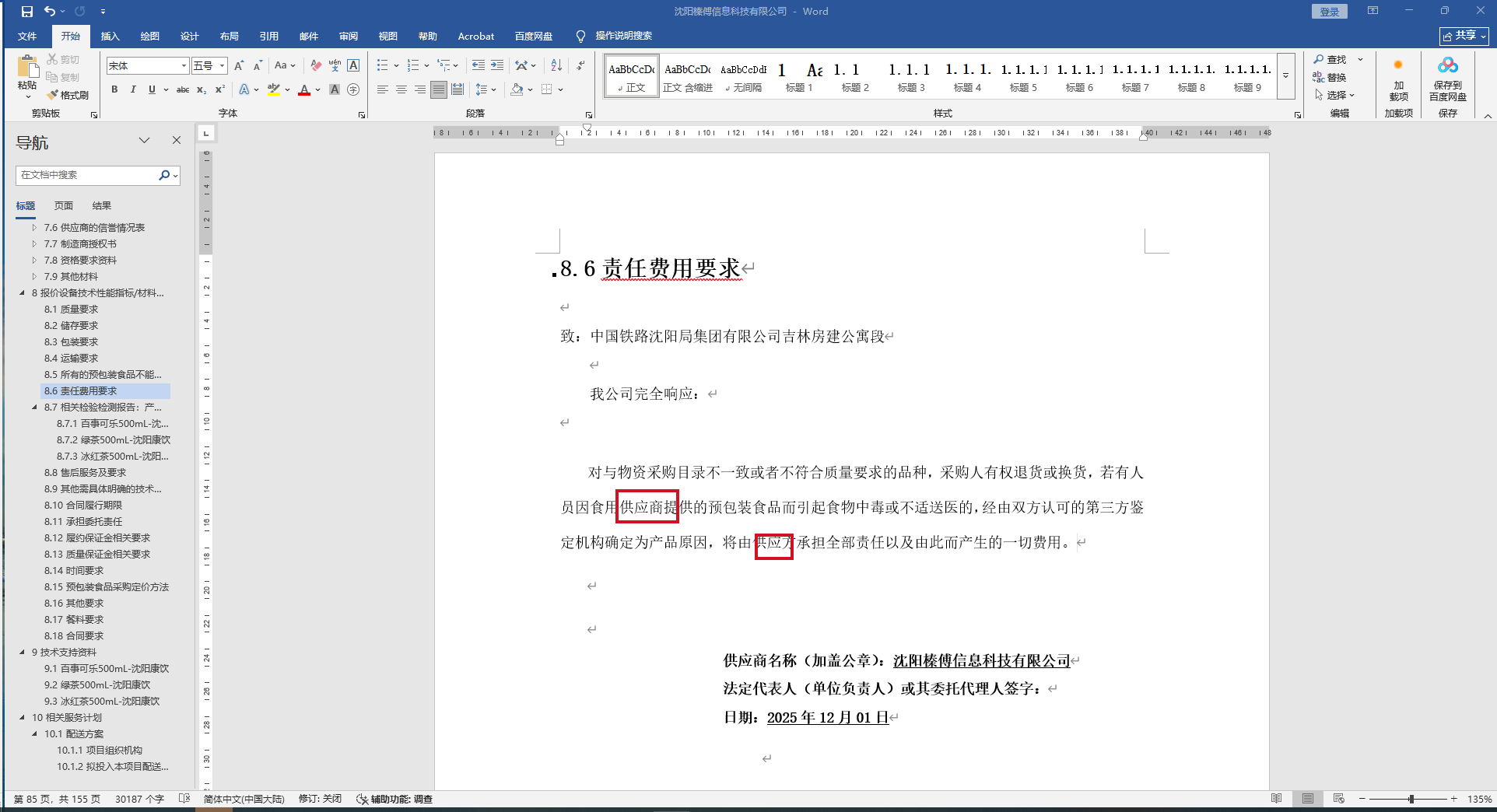Switch to Read Mode view in status bar

pos(1277,799)
